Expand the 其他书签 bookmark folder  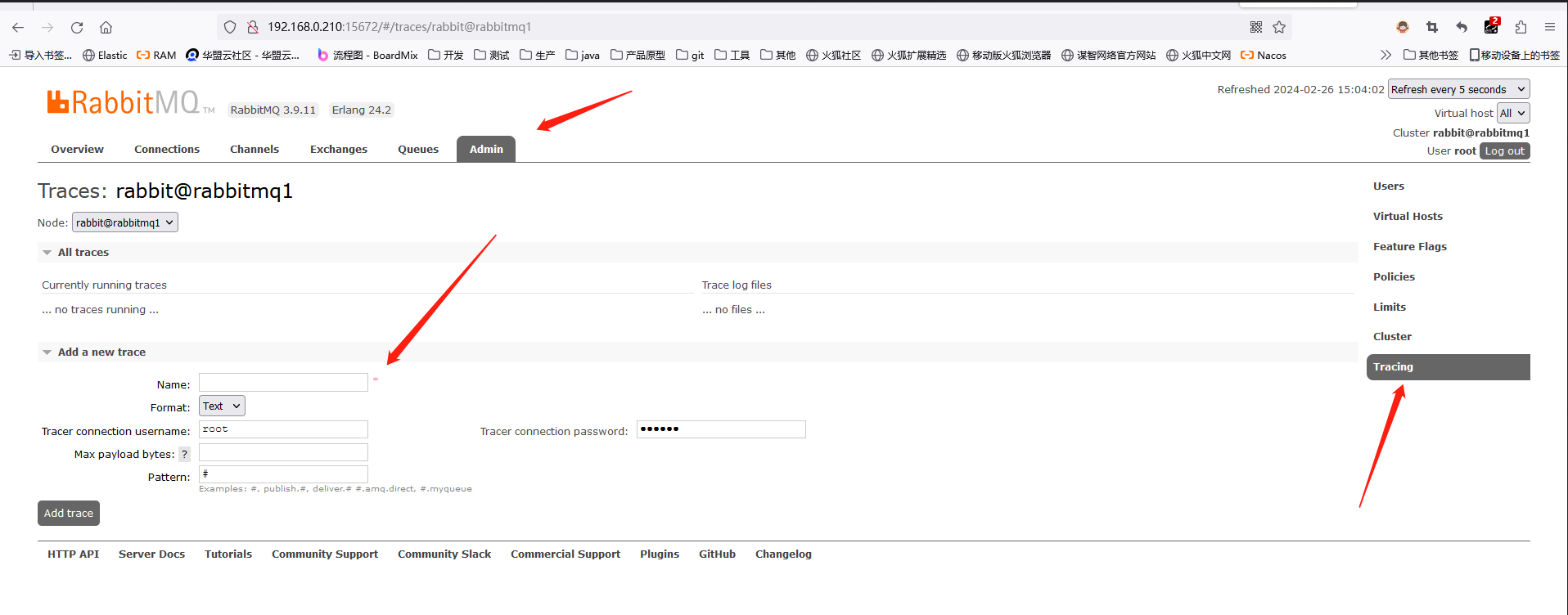(1431, 55)
